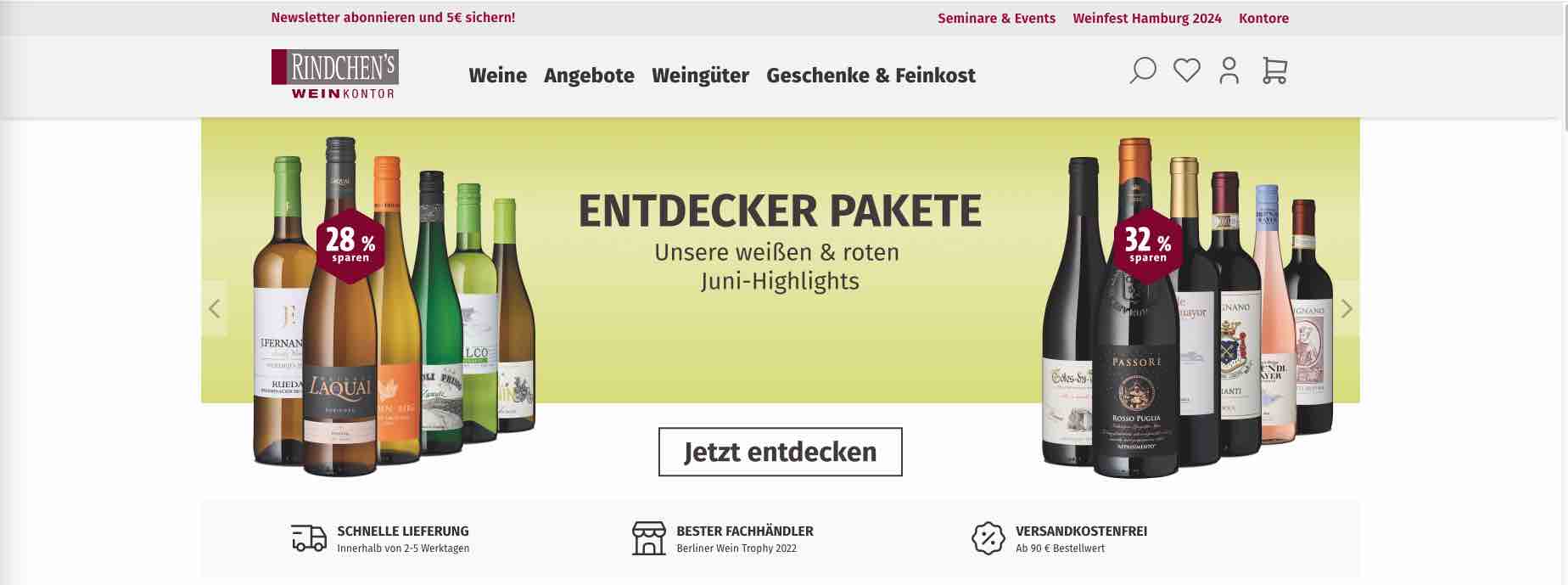
Task: Open the user account icon
Action: coord(1229,70)
